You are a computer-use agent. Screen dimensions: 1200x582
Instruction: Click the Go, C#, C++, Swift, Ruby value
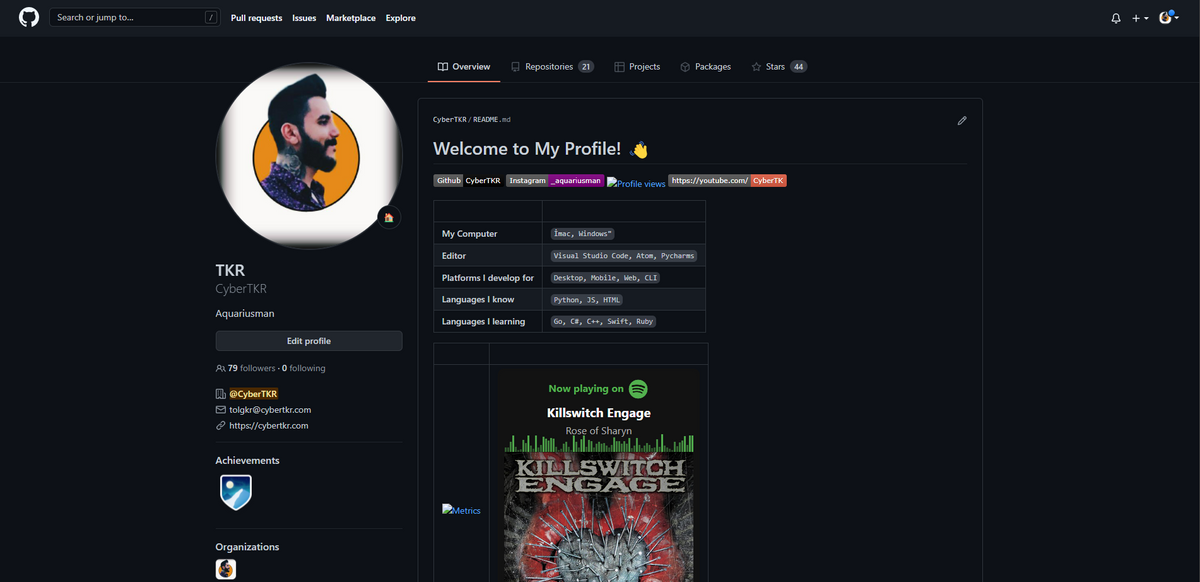coord(603,322)
